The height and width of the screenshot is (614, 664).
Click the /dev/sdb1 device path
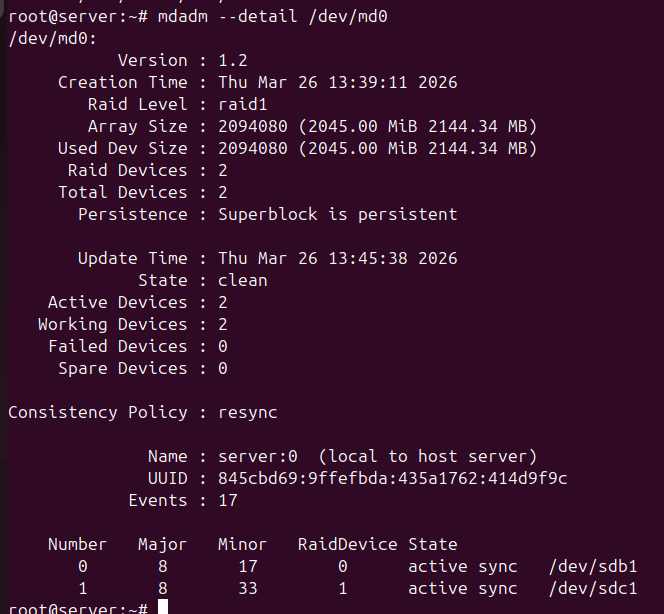click(x=592, y=566)
